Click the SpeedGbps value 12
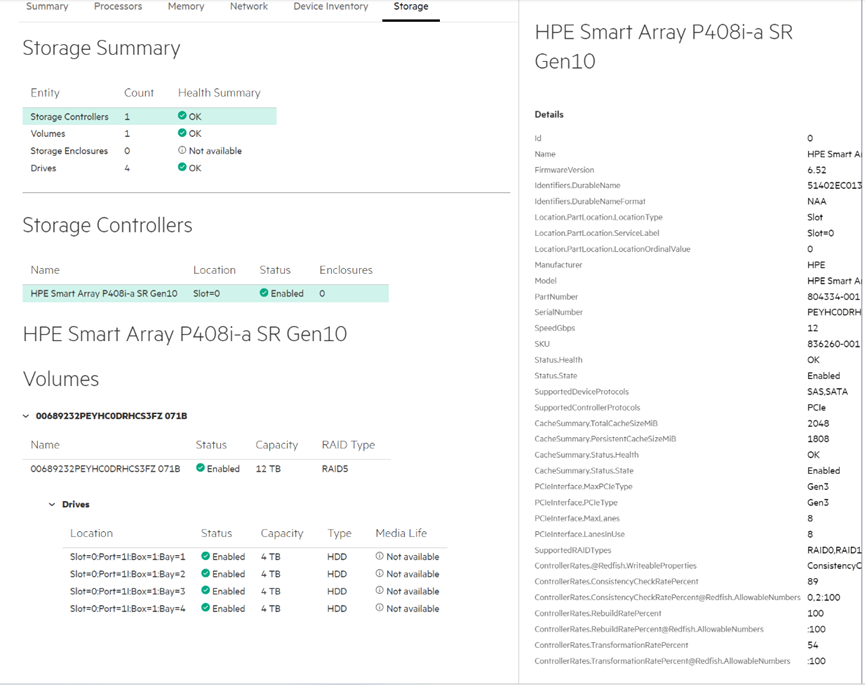The height and width of the screenshot is (685, 865). [x=813, y=328]
